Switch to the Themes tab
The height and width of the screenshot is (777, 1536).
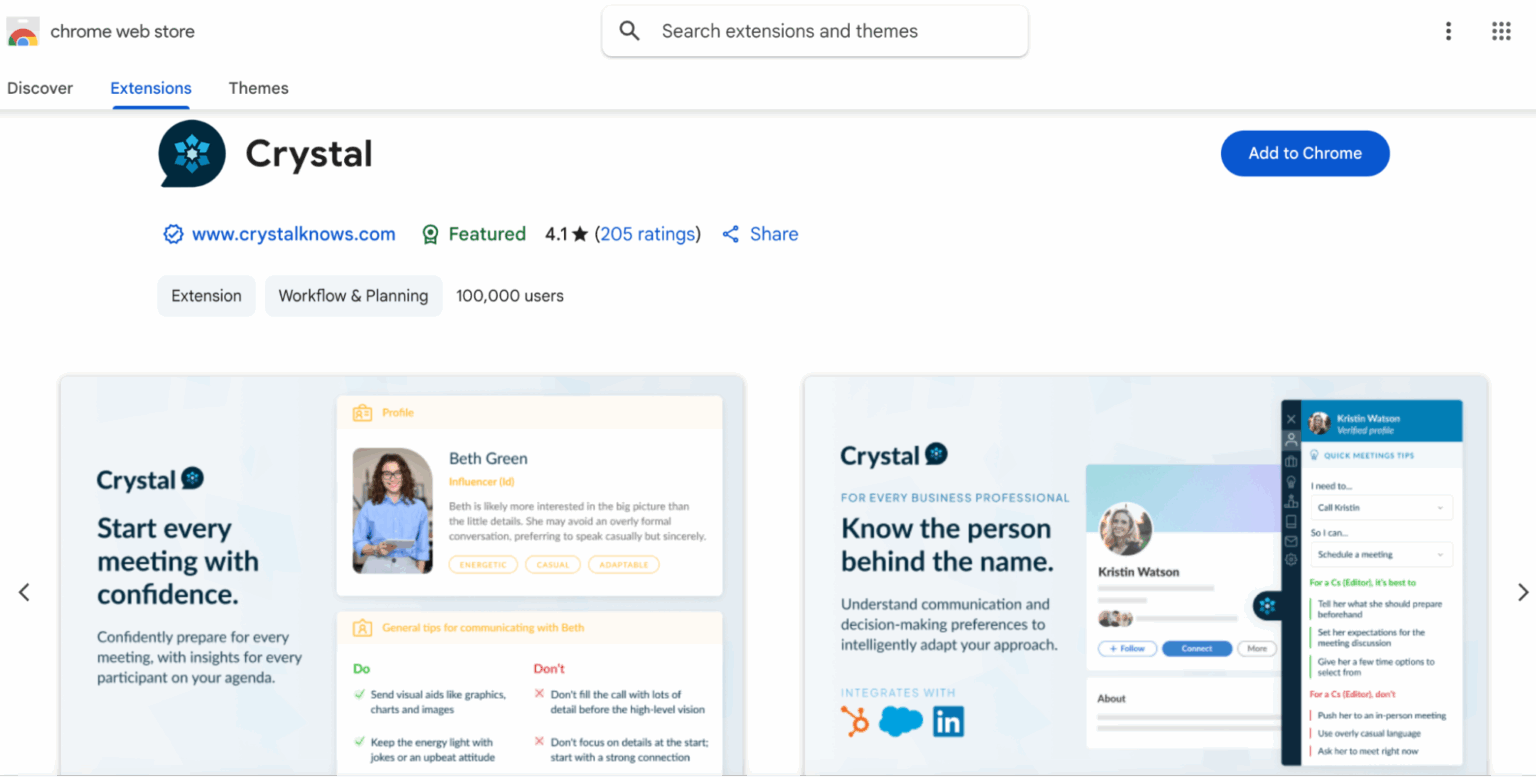(258, 88)
